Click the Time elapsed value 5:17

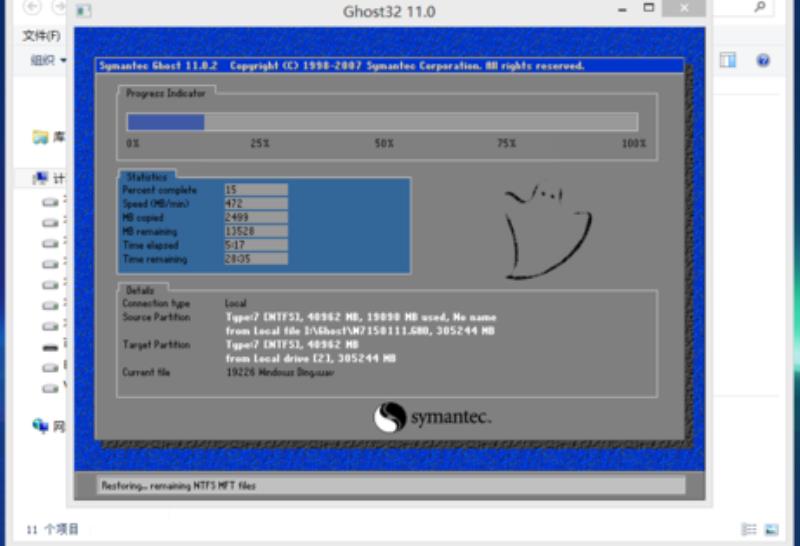click(x=256, y=245)
